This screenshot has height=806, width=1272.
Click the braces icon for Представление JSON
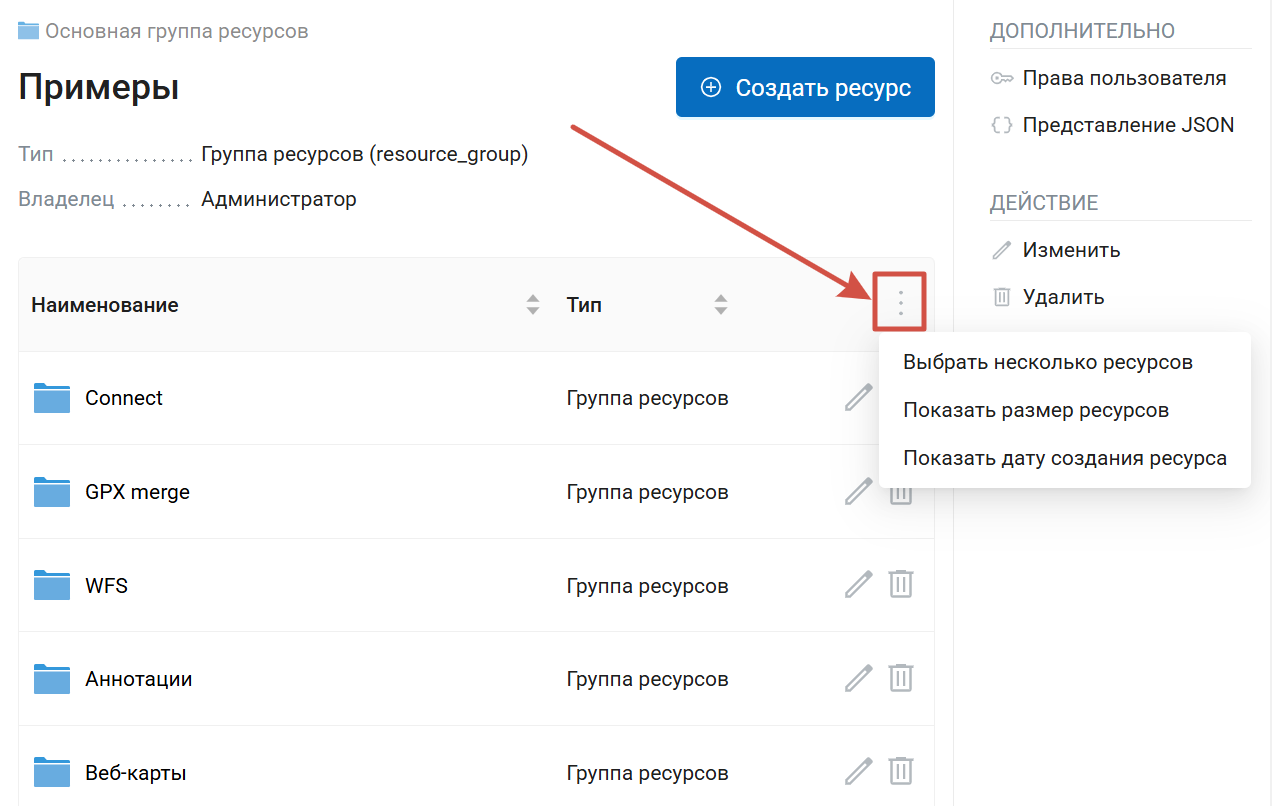point(1001,126)
